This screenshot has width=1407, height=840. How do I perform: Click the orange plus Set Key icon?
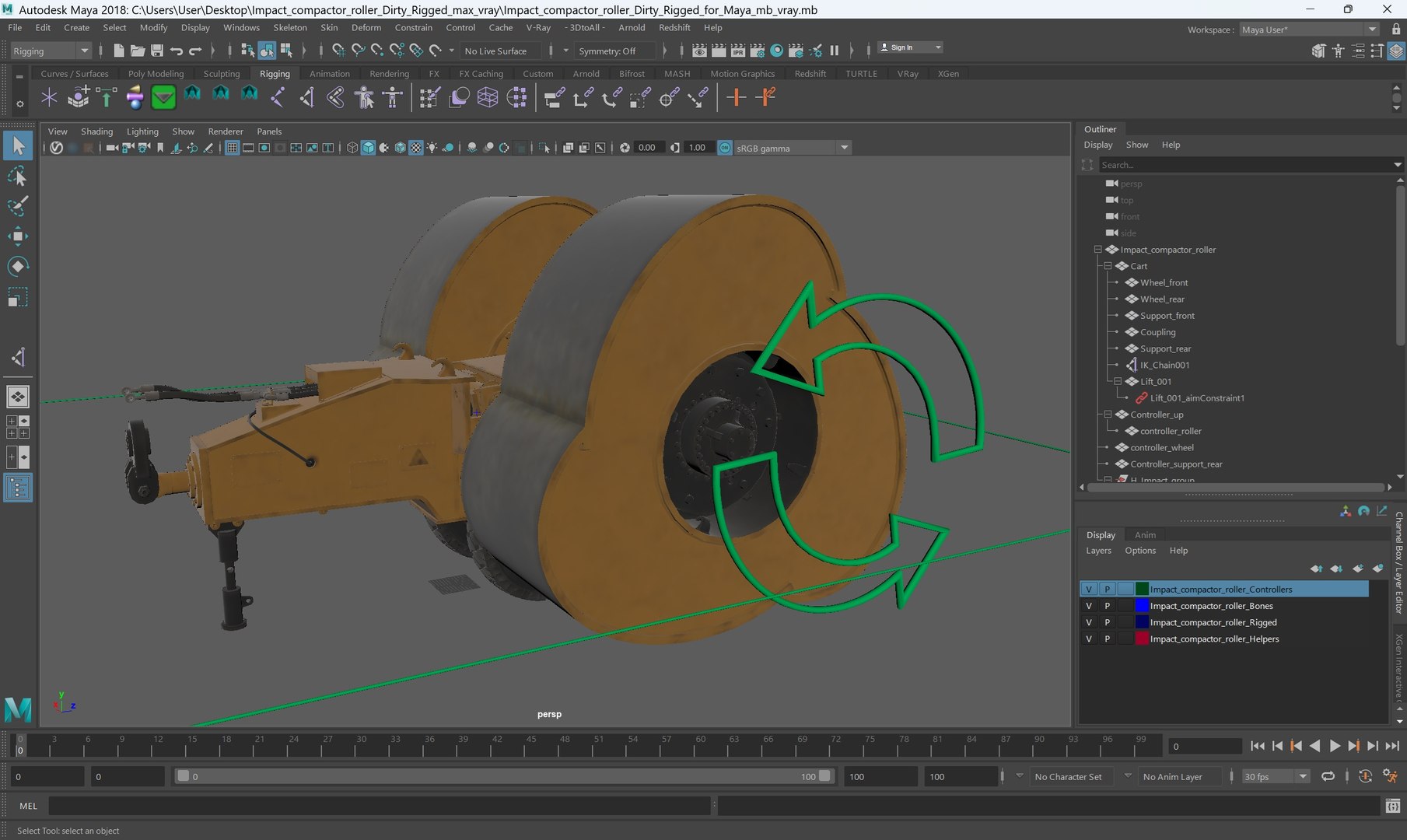click(736, 97)
